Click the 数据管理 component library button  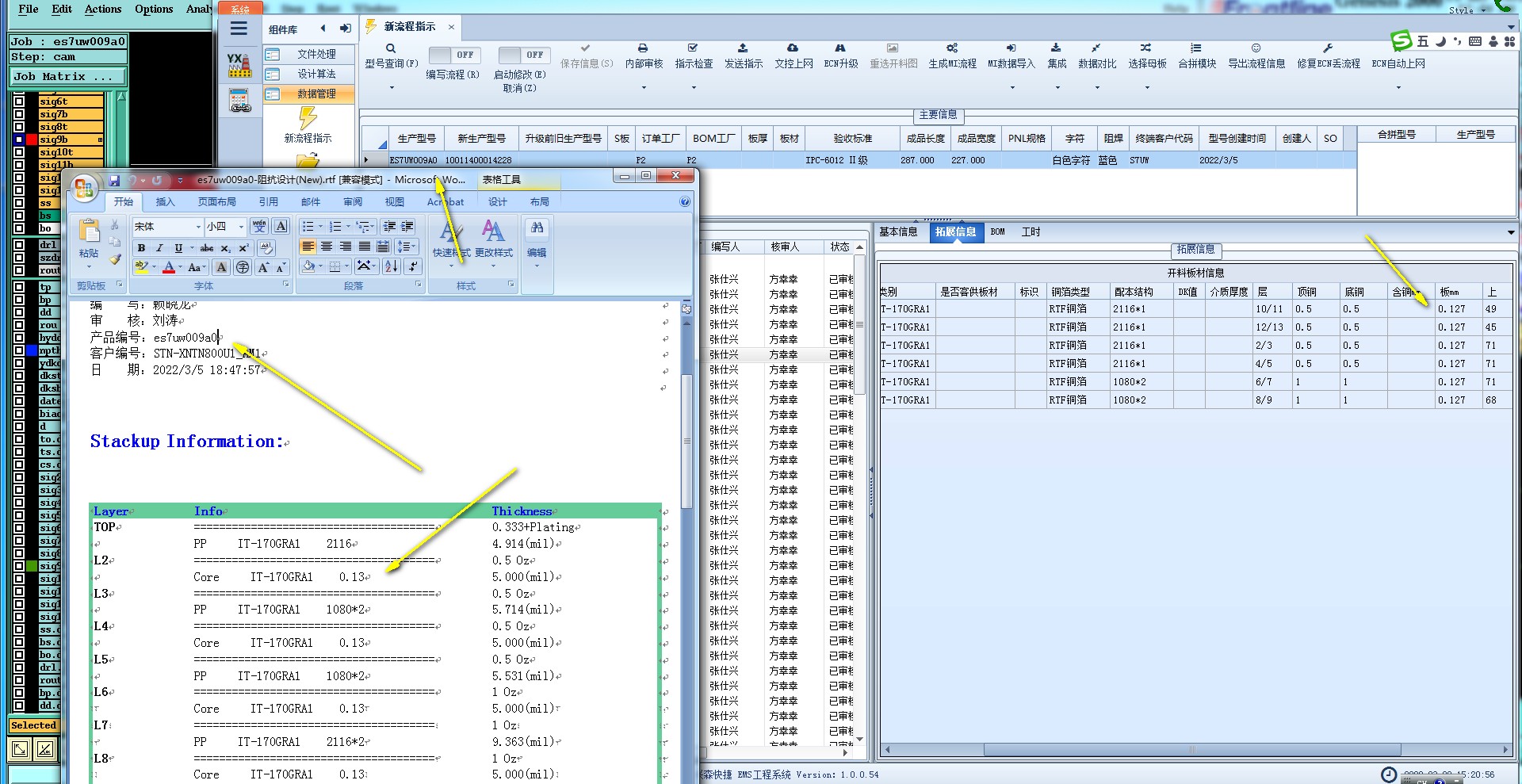(x=309, y=94)
